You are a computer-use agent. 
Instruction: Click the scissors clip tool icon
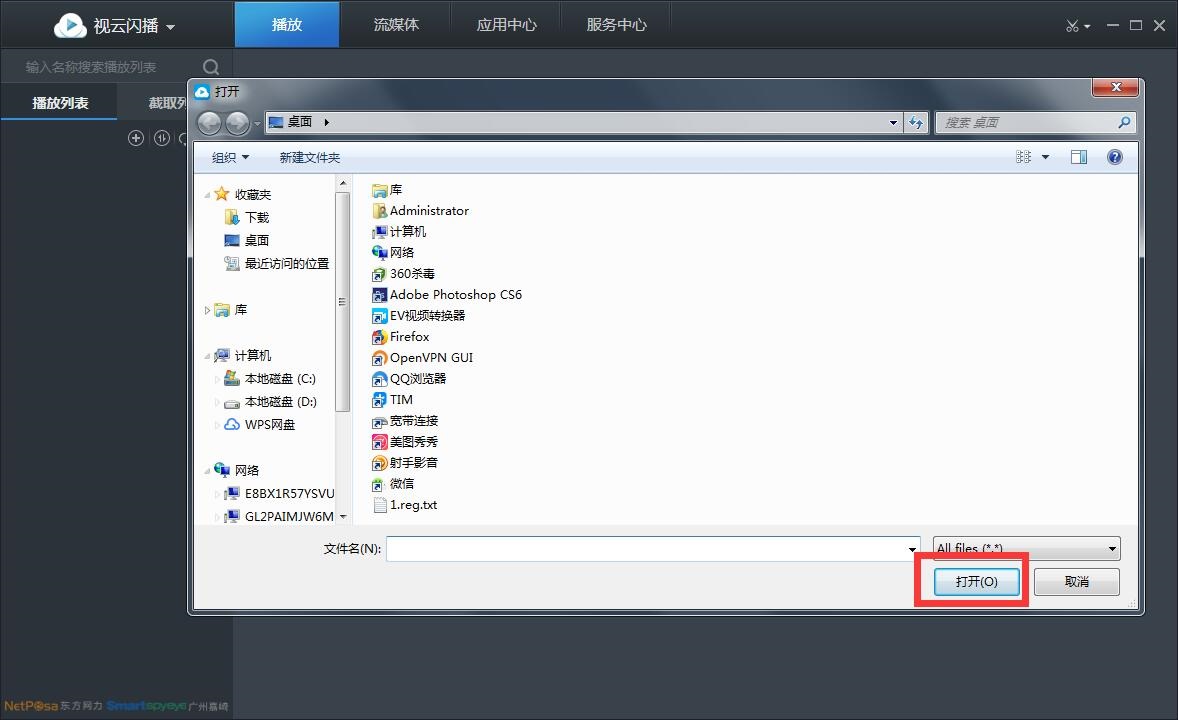click(x=1072, y=26)
